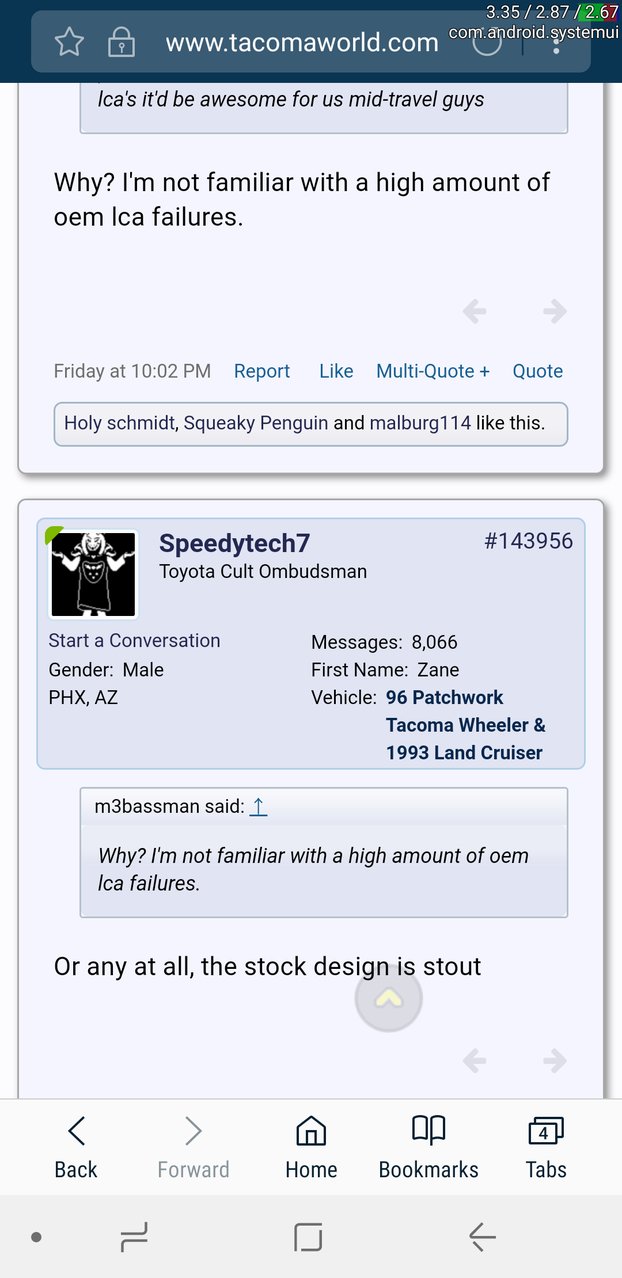Tap the scroll-to-top floating arrow button
622x1278 pixels.
coord(389,997)
